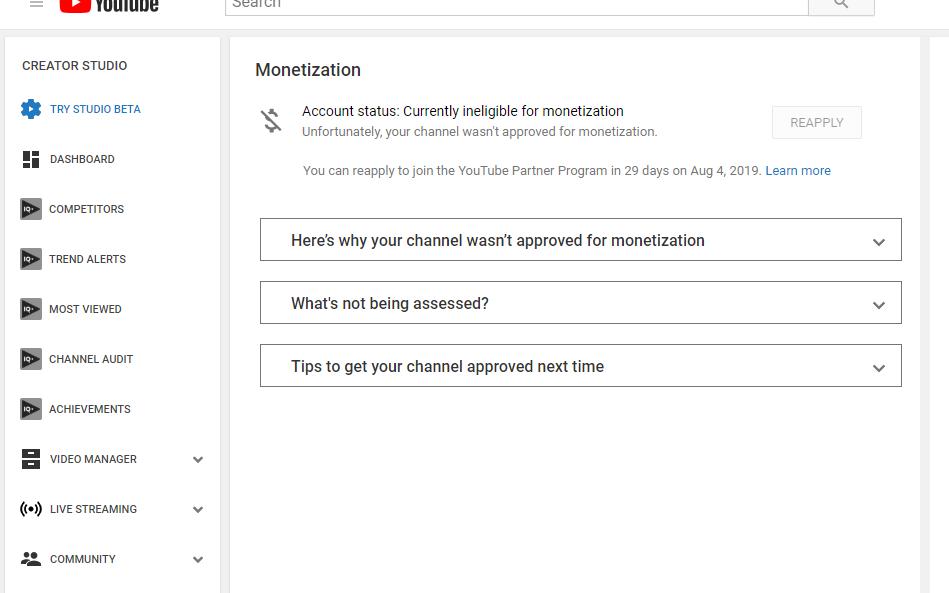Expand the Community chevron
Screen dimensions: 949x593
(x=198, y=560)
